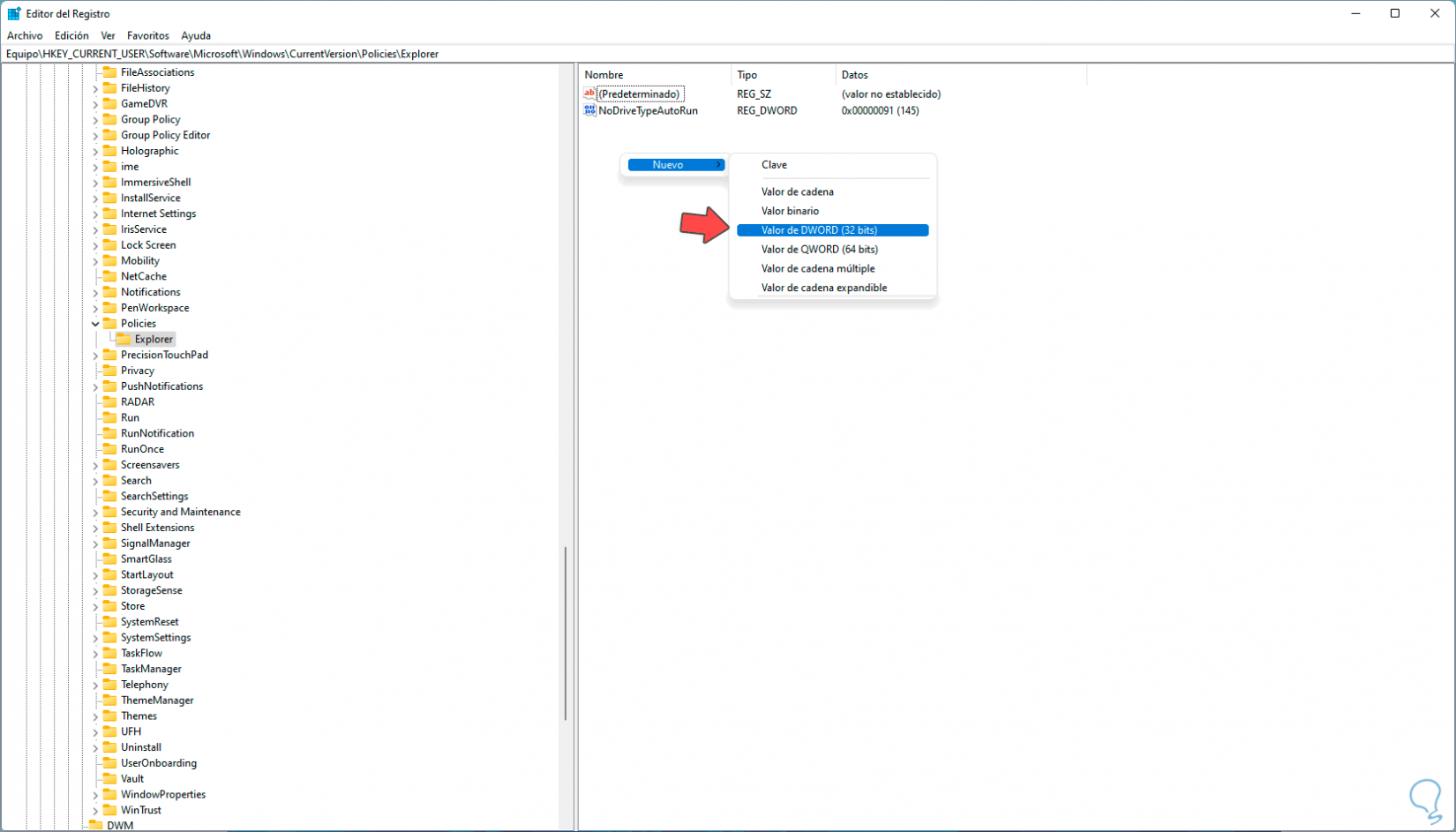The image size is (1456, 832).
Task: Sort values by the Tipo column header
Action: (784, 75)
